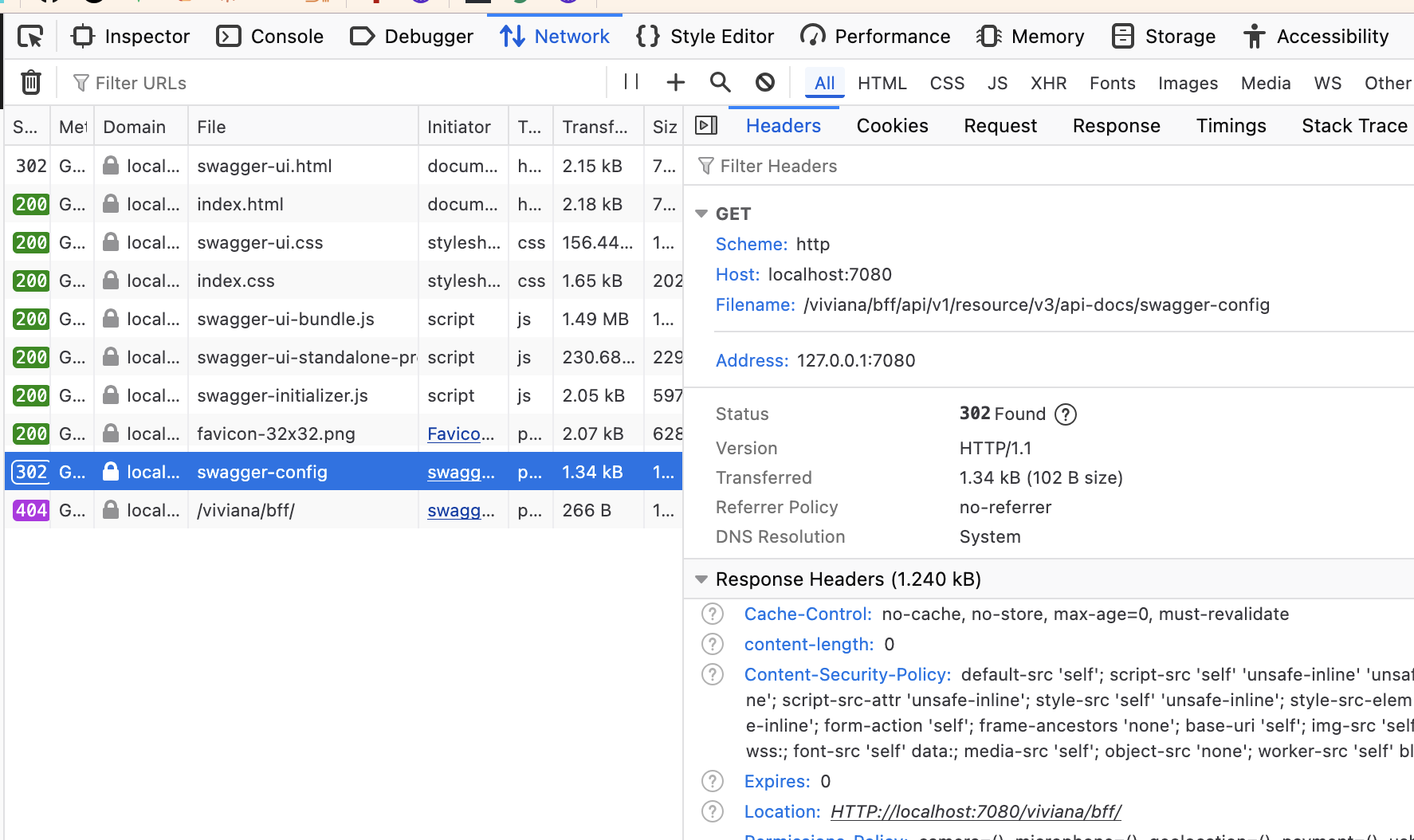
Task: Show the Response details tab
Action: pyautogui.click(x=1116, y=126)
